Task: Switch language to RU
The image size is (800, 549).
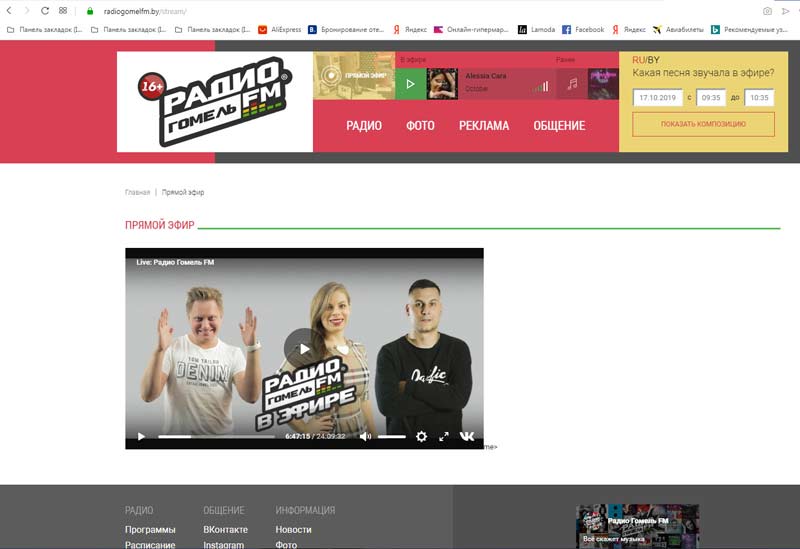Action: point(638,60)
